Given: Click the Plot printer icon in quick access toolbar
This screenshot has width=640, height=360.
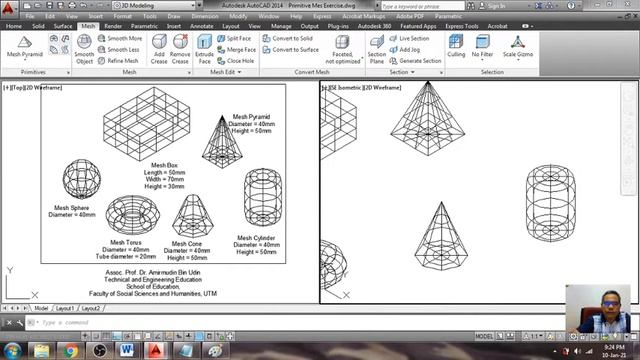Looking at the screenshot, I should coord(72,6).
